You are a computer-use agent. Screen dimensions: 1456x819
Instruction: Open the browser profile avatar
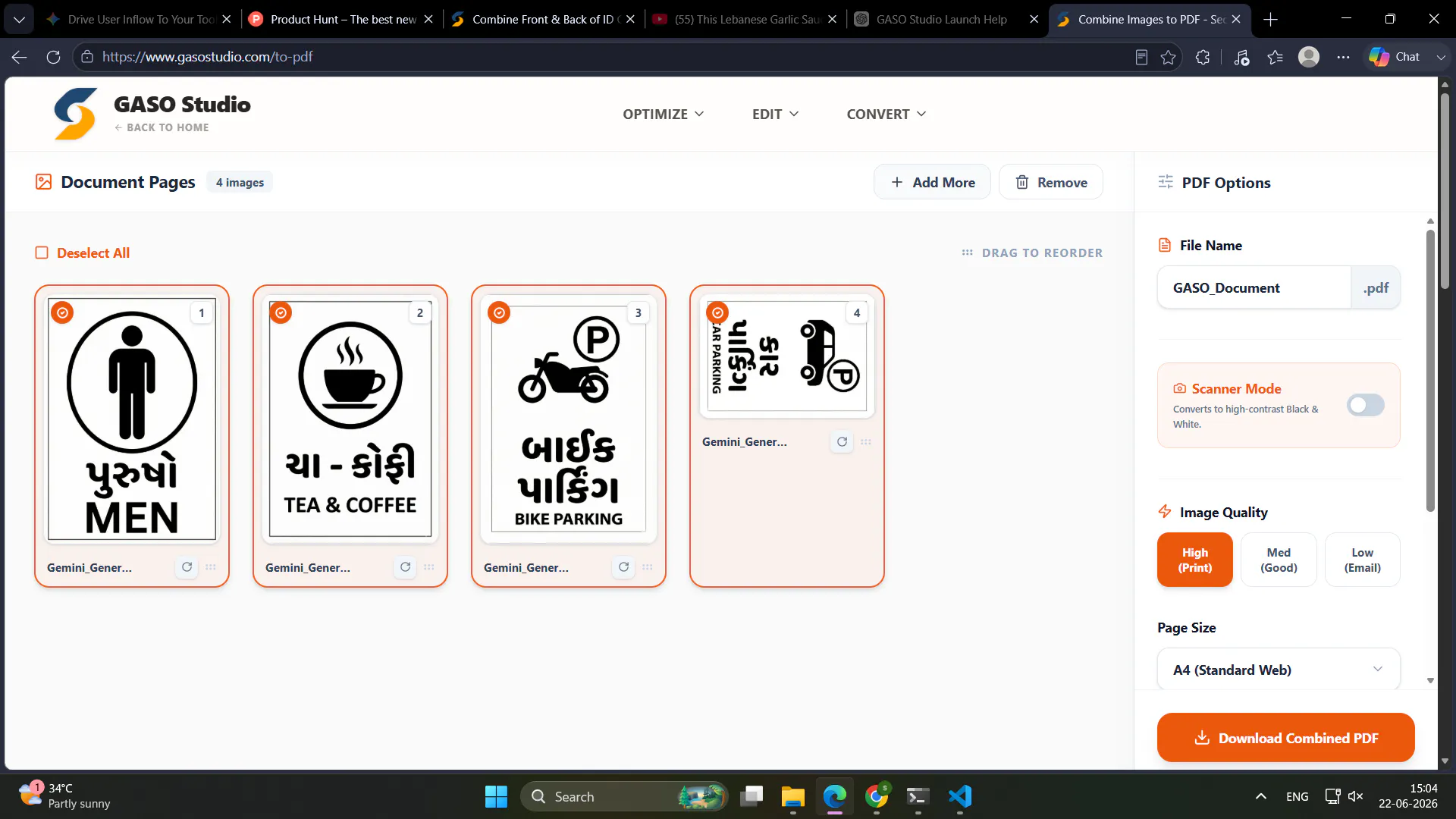point(1309,57)
